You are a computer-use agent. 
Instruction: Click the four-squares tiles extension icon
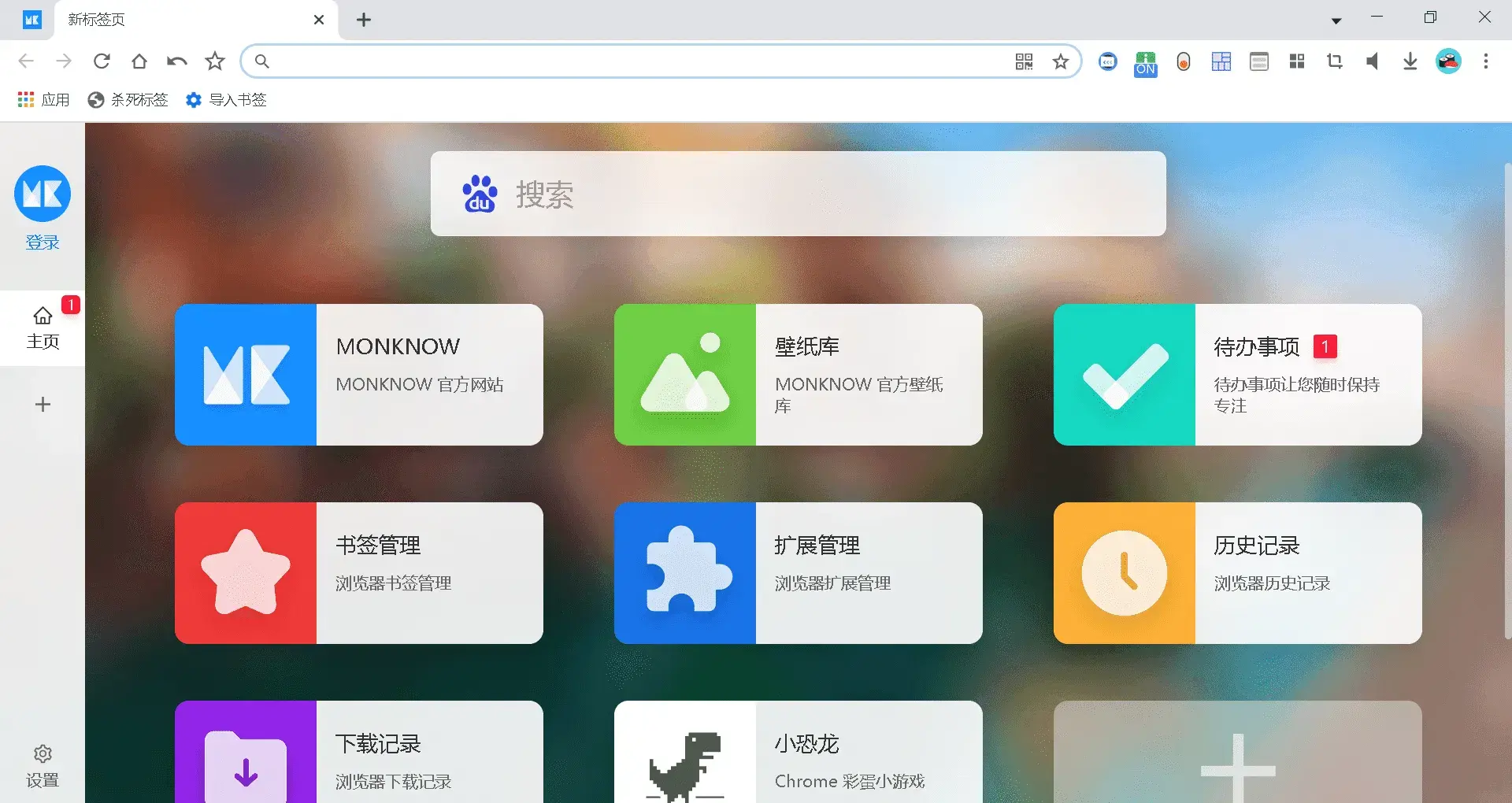click(1297, 61)
